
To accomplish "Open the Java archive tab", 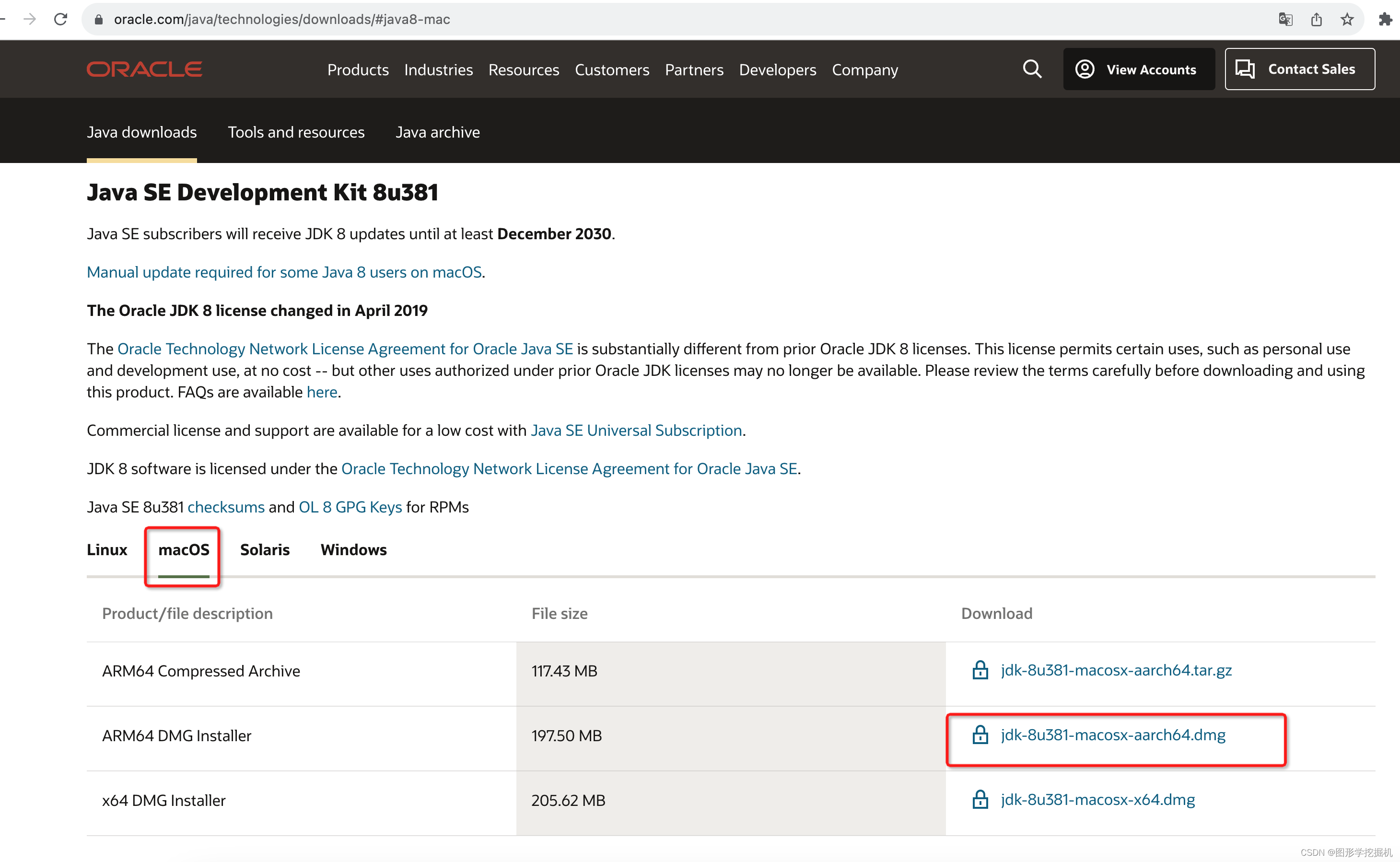I will [x=437, y=132].
